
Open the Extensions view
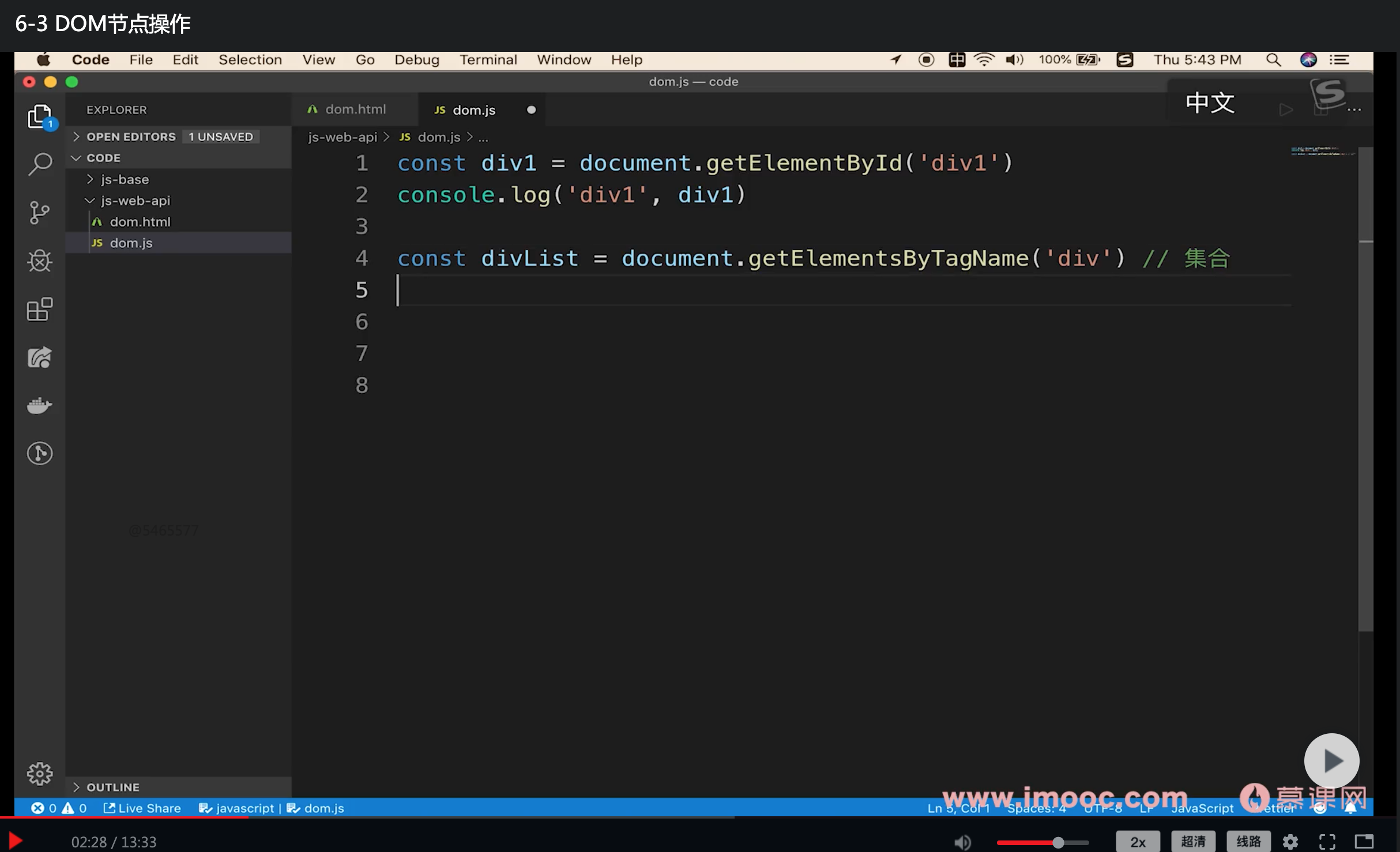pos(40,310)
